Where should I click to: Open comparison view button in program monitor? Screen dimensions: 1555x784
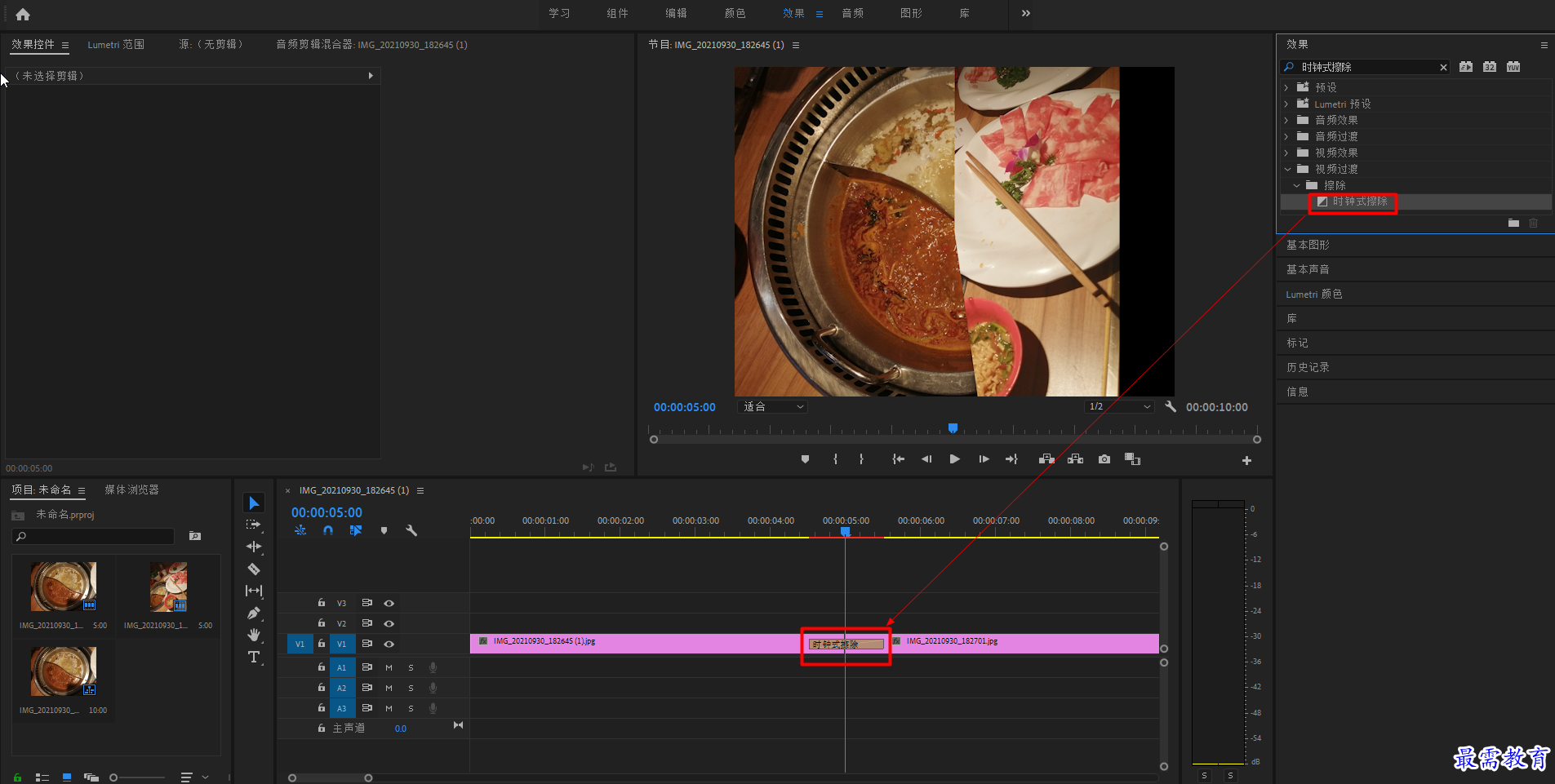point(1132,459)
